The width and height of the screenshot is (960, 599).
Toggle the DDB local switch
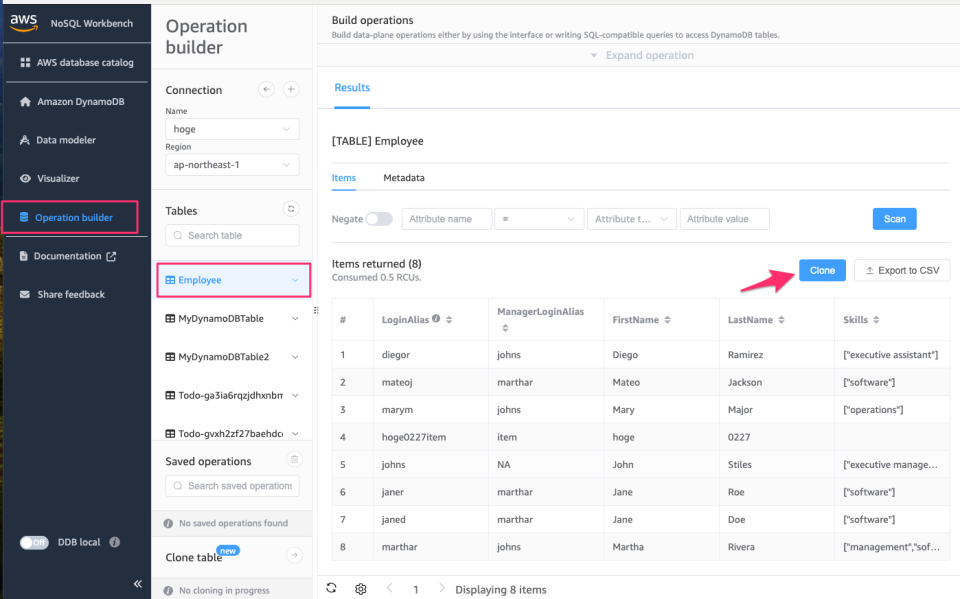pos(34,542)
